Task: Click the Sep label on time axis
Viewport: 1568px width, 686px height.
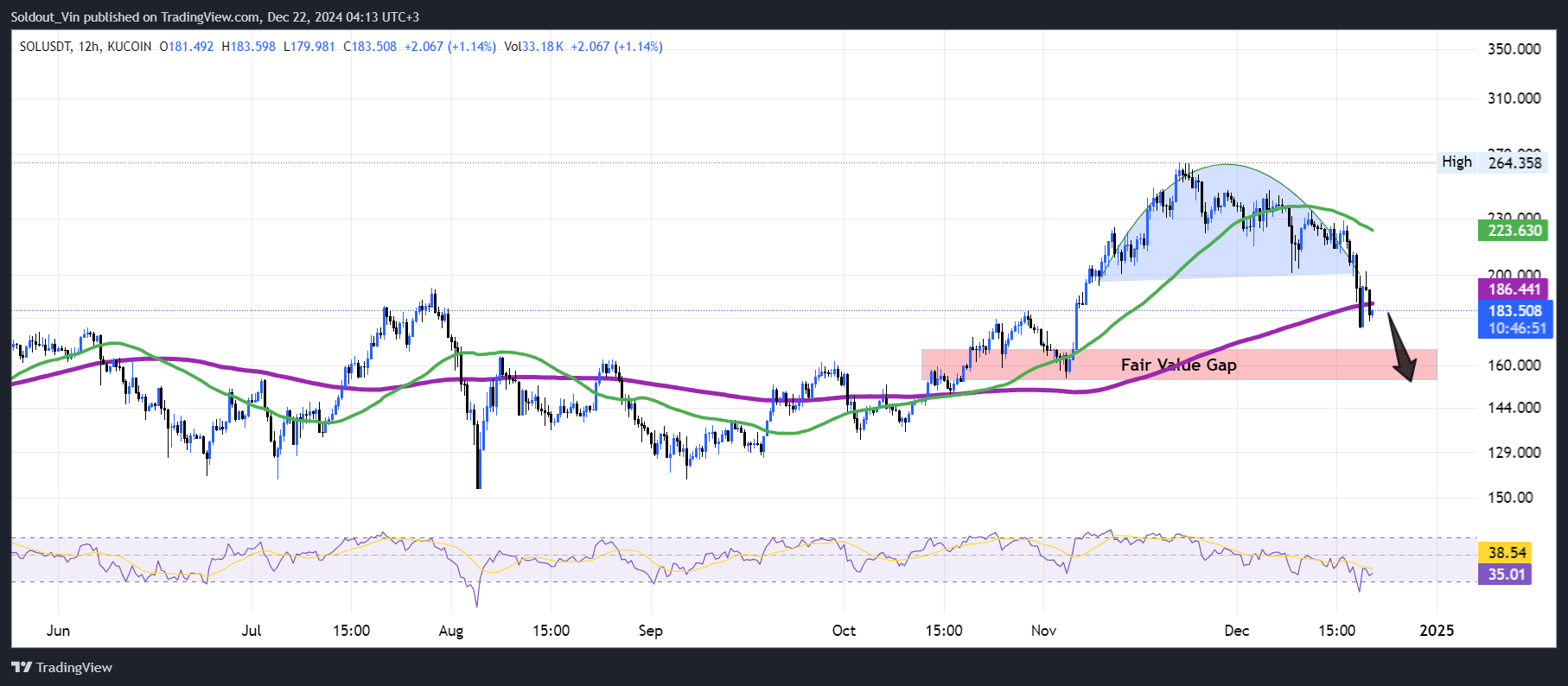Action: point(651,631)
